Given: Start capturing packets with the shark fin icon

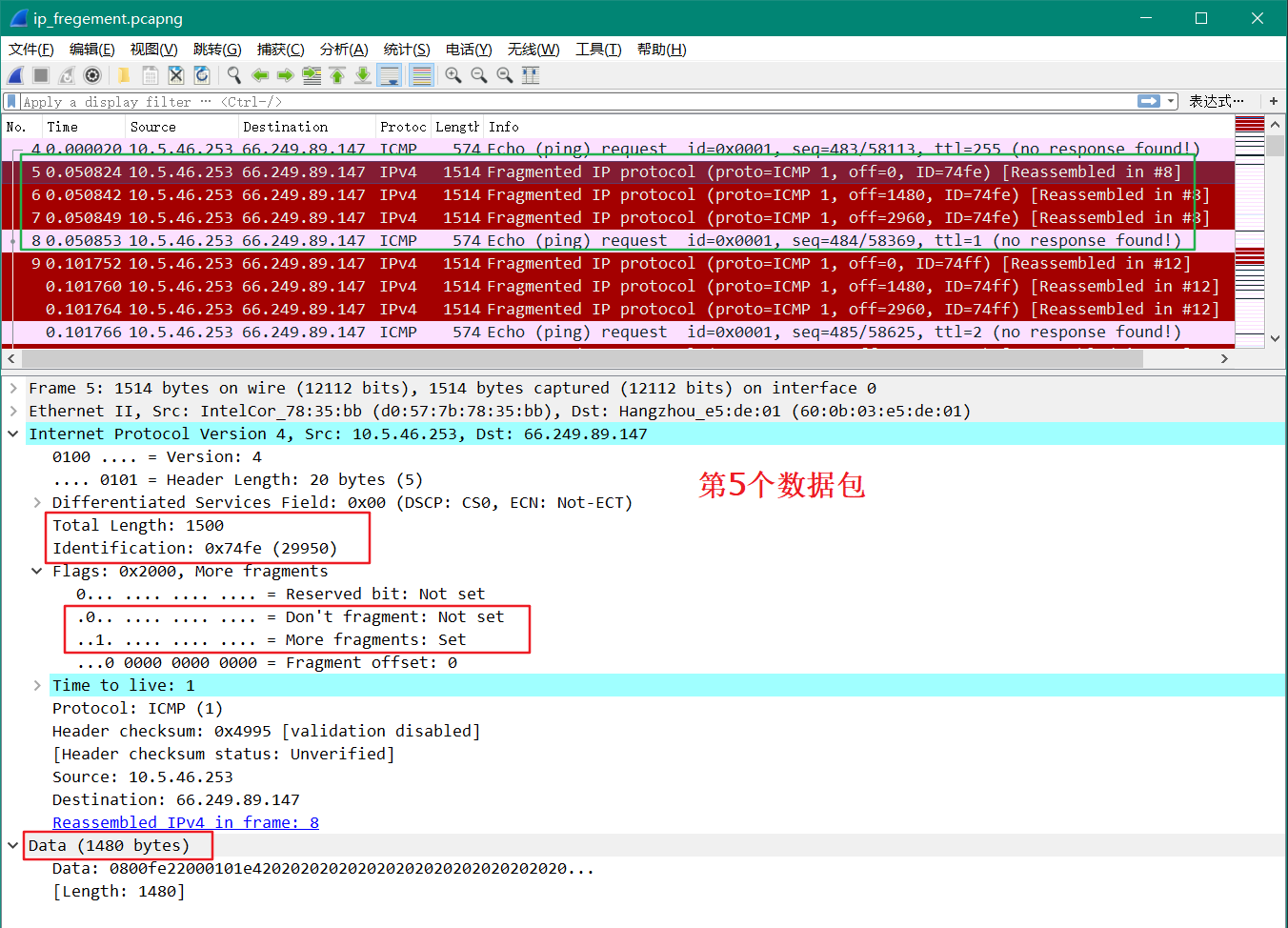Looking at the screenshot, I should pos(16,75).
